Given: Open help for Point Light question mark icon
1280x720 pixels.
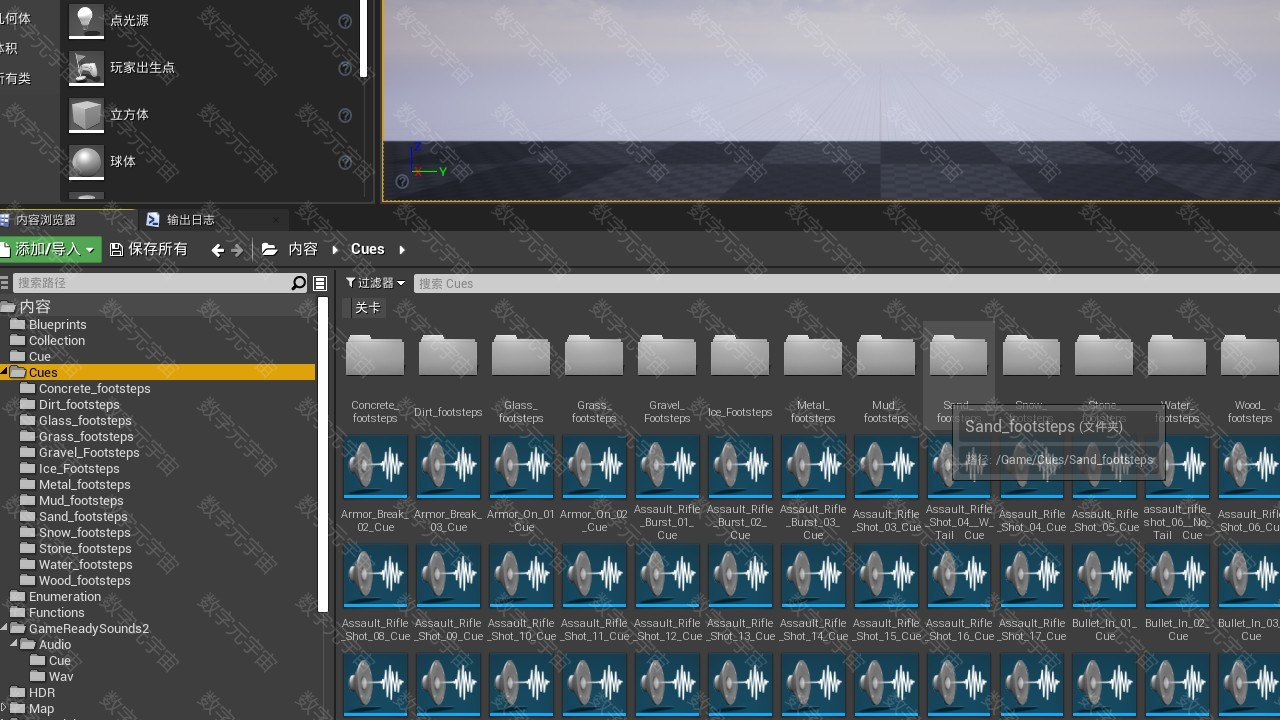Looking at the screenshot, I should coord(345,22).
